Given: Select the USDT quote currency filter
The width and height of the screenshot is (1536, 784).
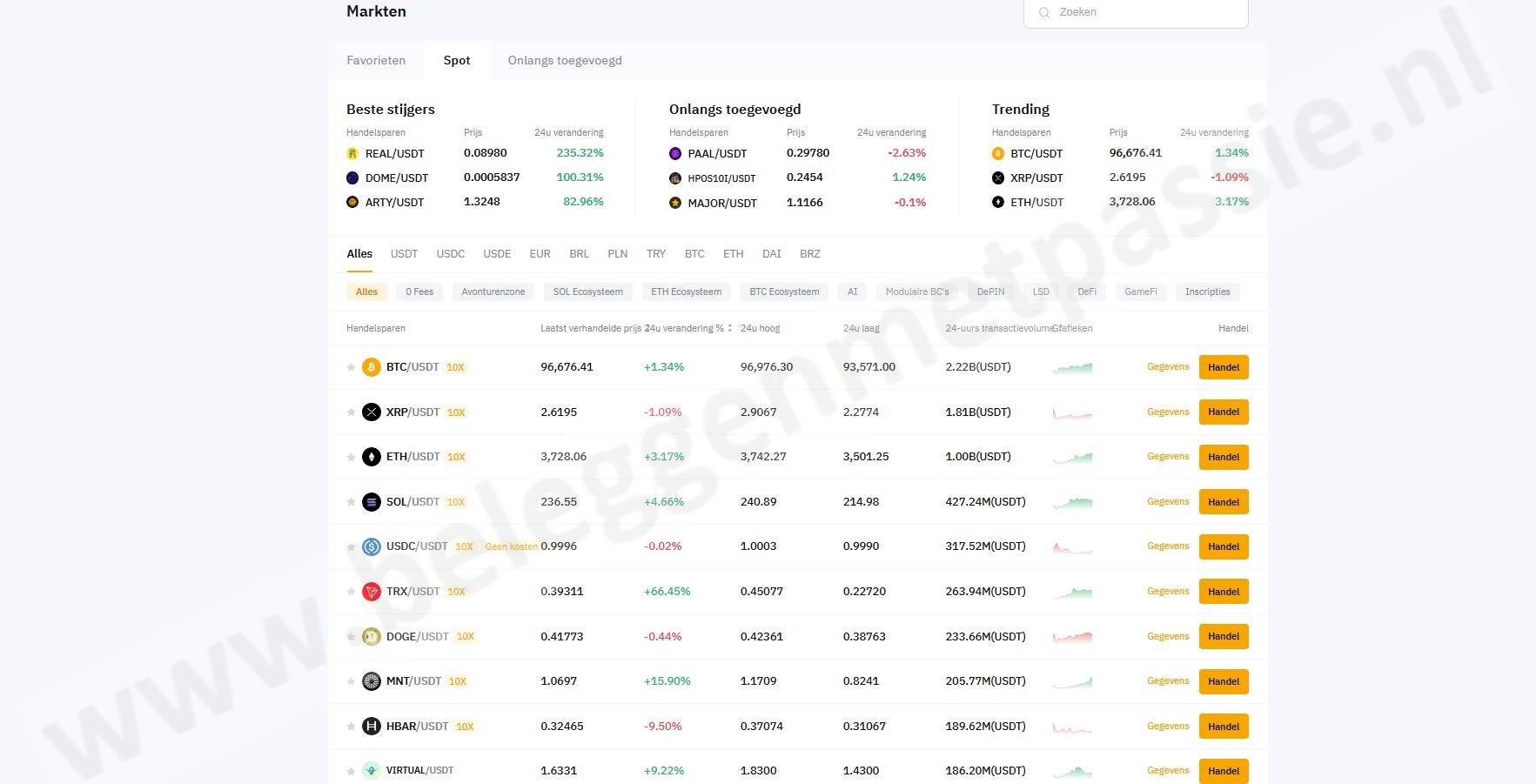Looking at the screenshot, I should [x=404, y=254].
